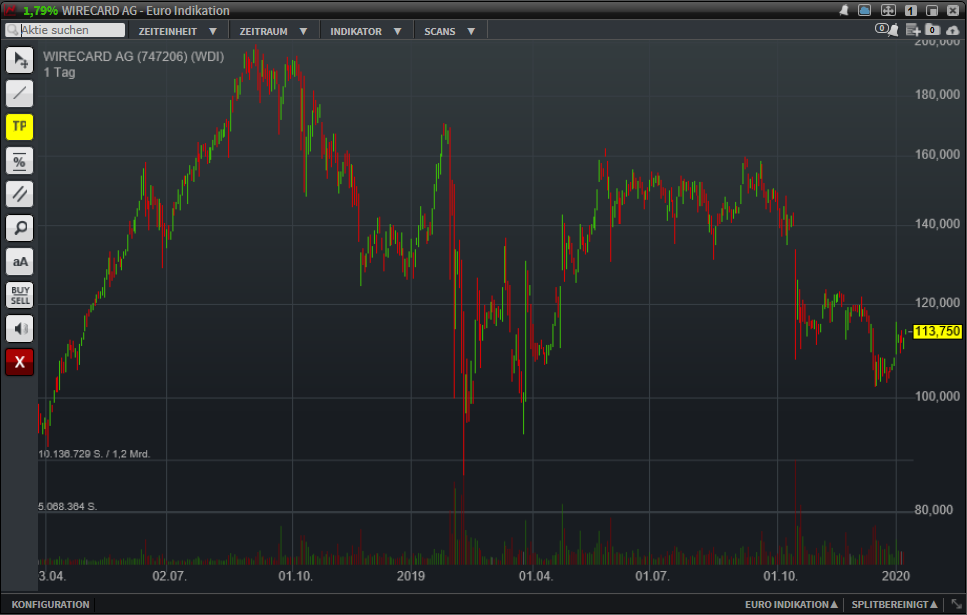Focus the Aktie suchen search field
This screenshot has height=615, width=967.
pos(65,30)
